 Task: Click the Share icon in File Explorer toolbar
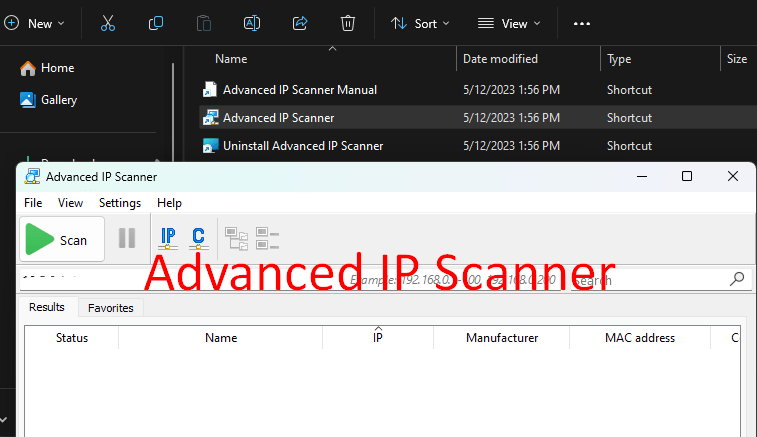click(300, 23)
